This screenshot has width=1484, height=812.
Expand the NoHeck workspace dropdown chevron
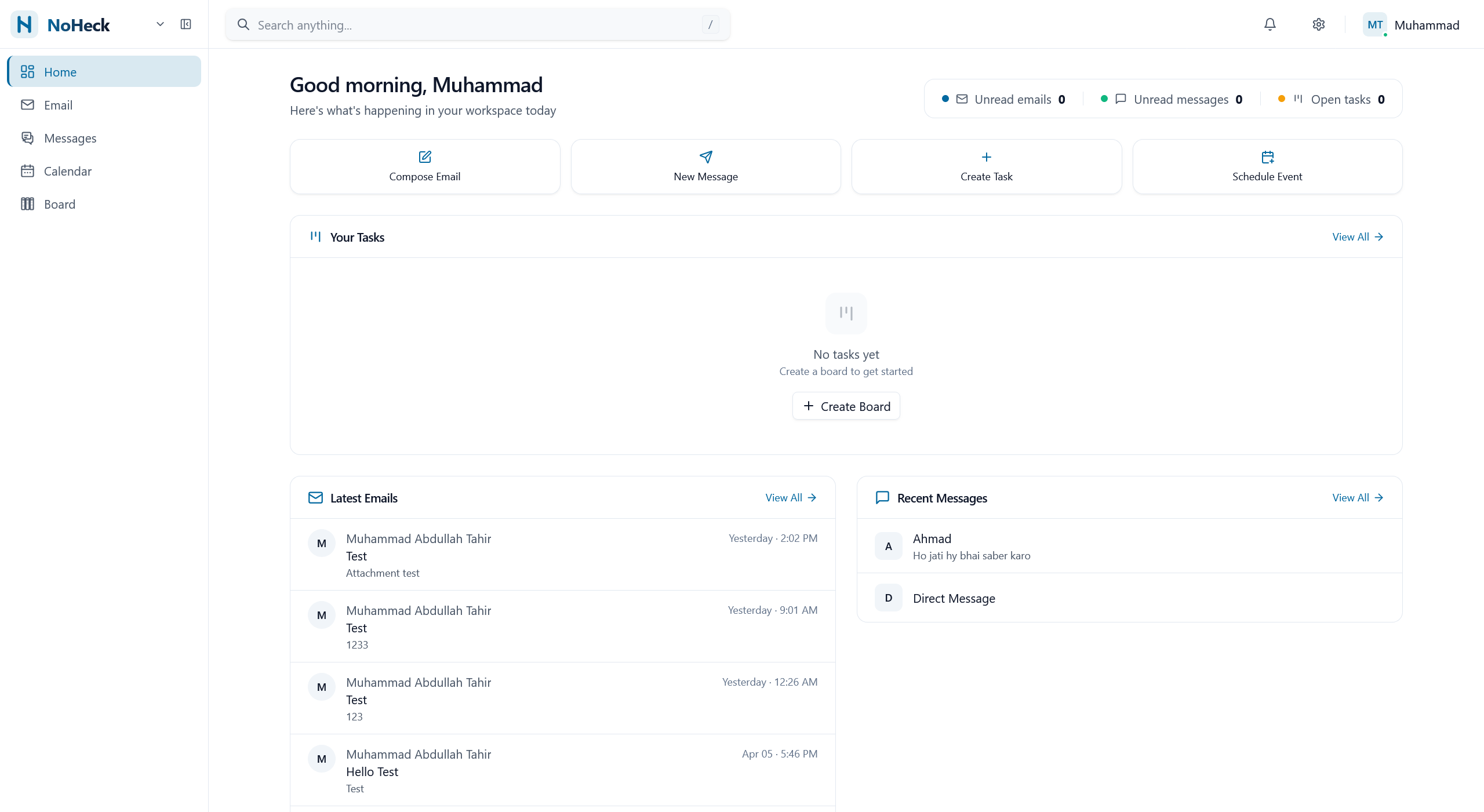click(x=160, y=24)
